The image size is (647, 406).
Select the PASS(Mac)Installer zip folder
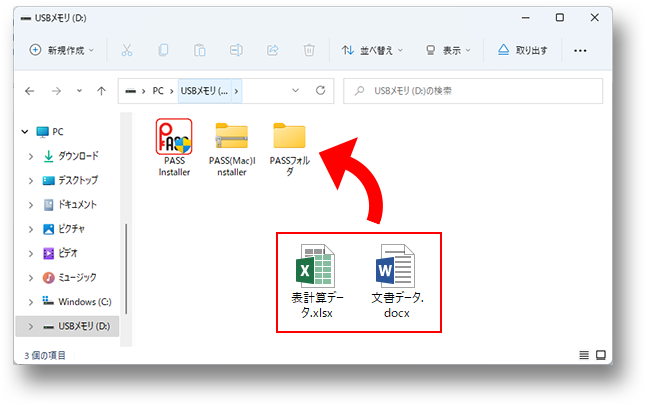tap(232, 149)
